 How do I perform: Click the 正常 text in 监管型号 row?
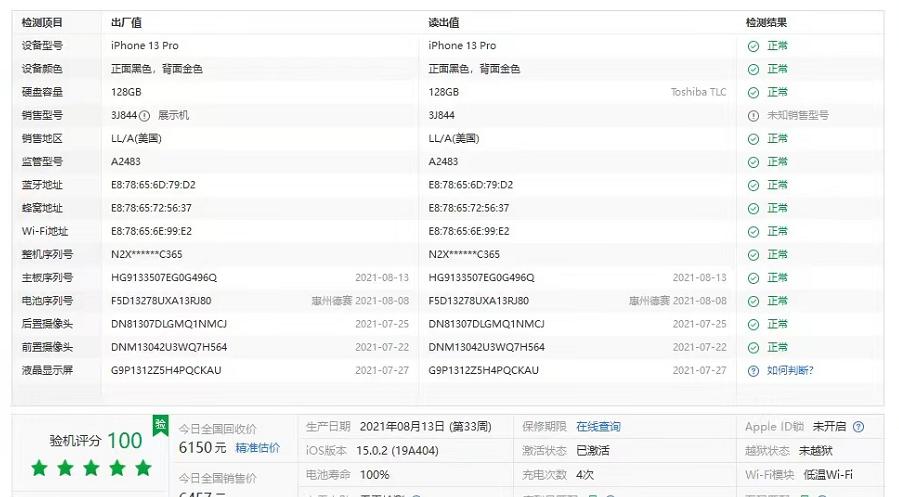[x=777, y=162]
